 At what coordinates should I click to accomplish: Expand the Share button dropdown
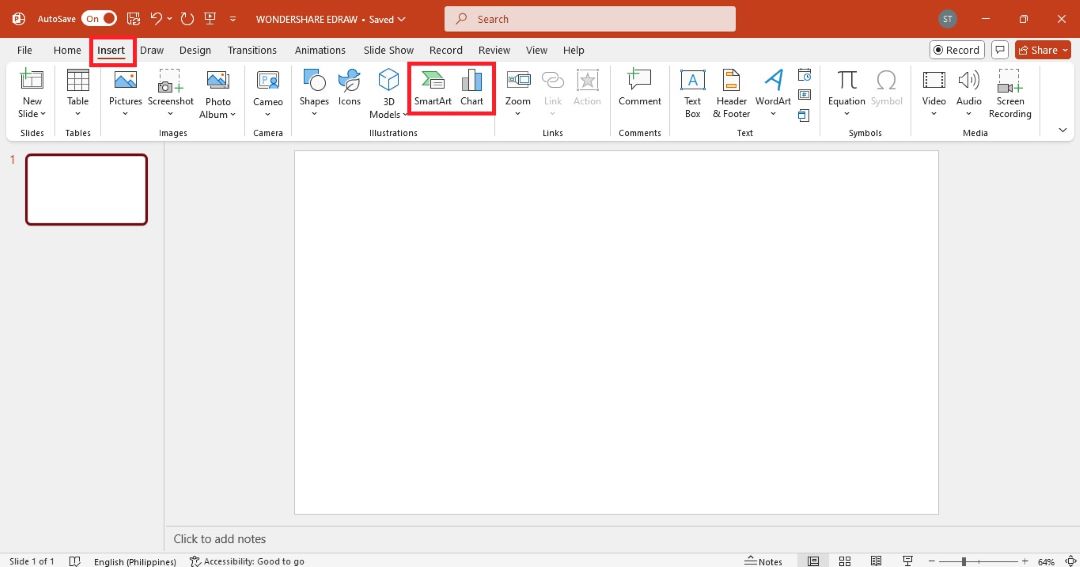click(x=1066, y=50)
